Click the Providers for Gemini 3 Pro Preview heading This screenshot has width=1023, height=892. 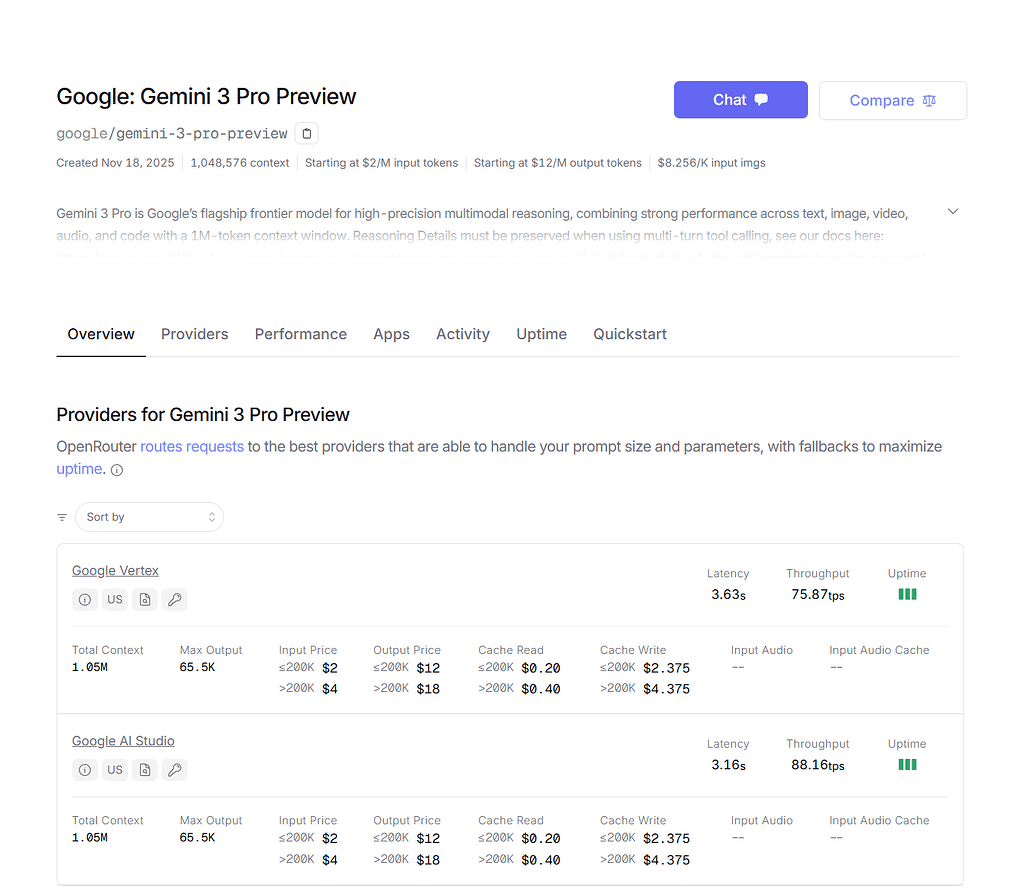pyautogui.click(x=203, y=415)
